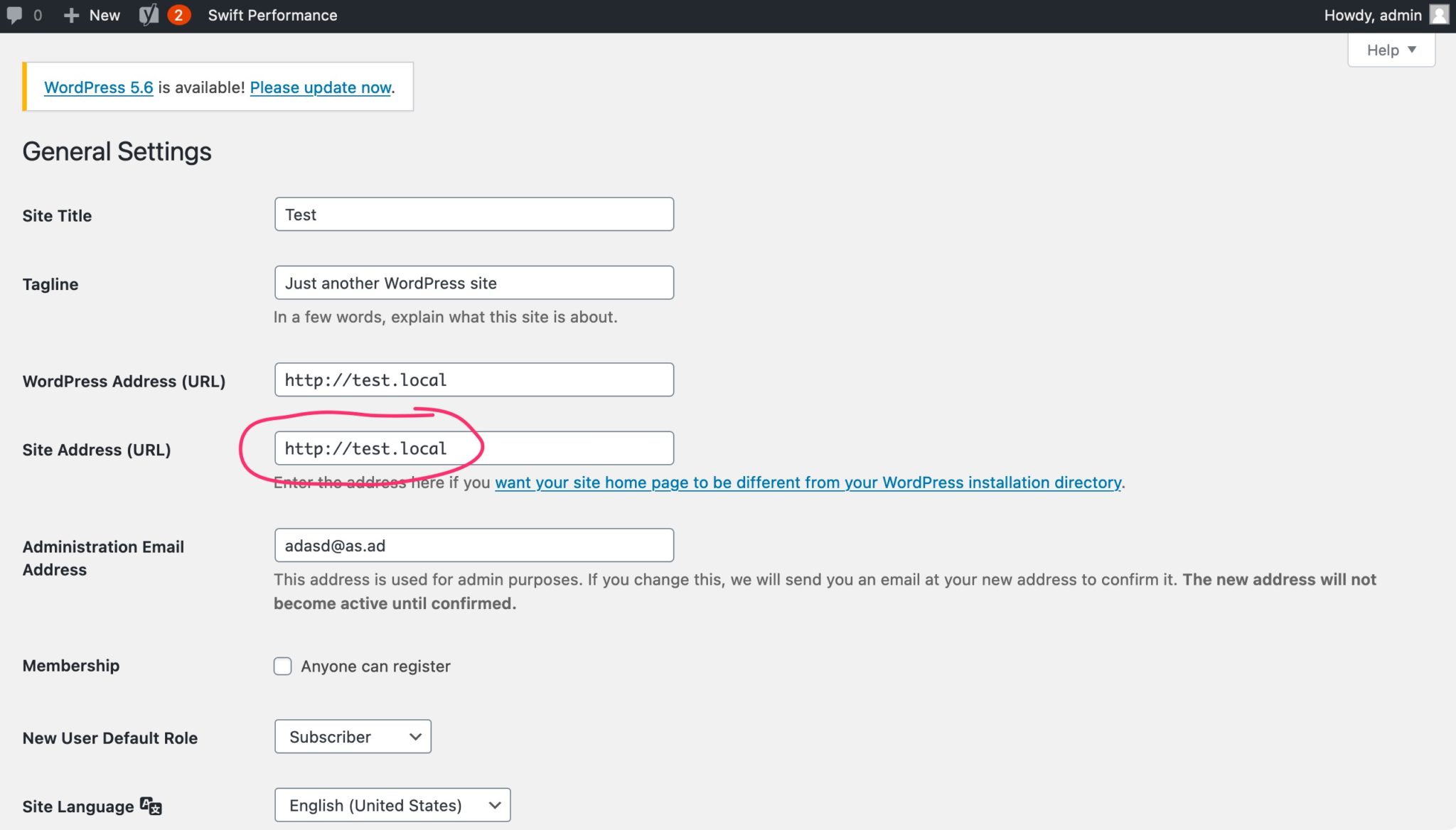Open the New content (+) icon
This screenshot has height=830, width=1456.
(x=70, y=14)
